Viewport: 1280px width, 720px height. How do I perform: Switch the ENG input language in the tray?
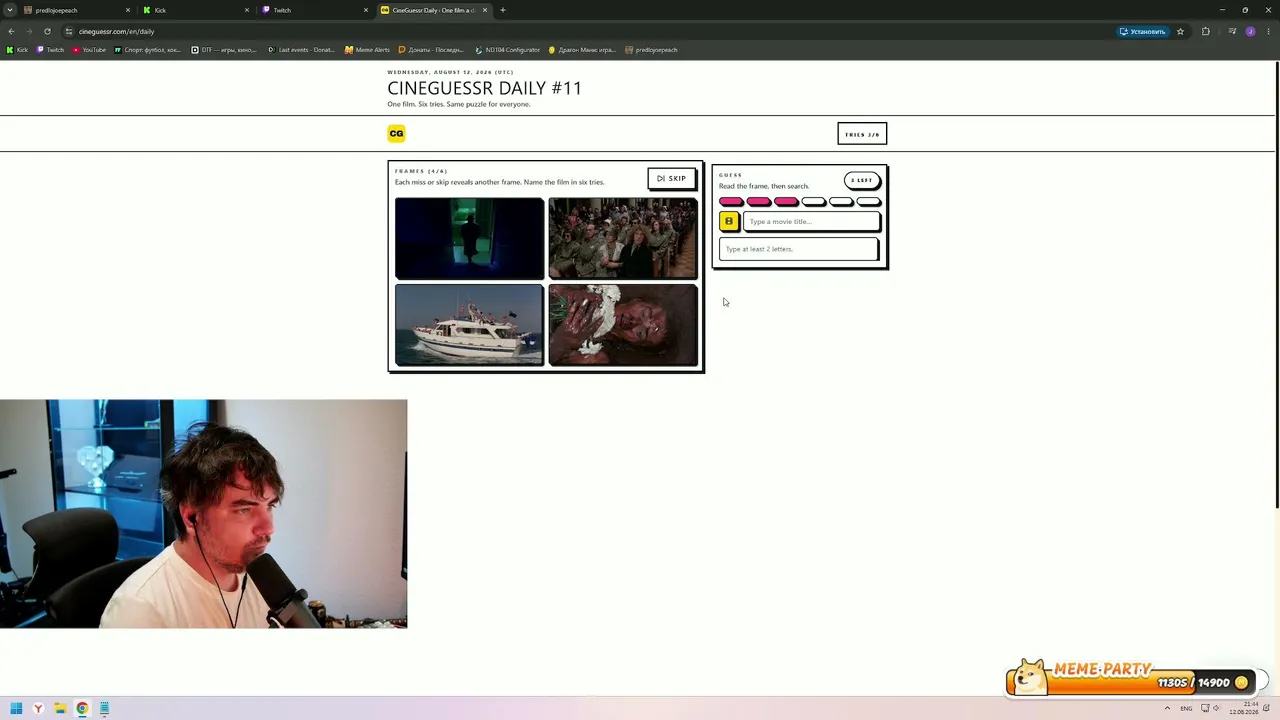click(x=1186, y=708)
